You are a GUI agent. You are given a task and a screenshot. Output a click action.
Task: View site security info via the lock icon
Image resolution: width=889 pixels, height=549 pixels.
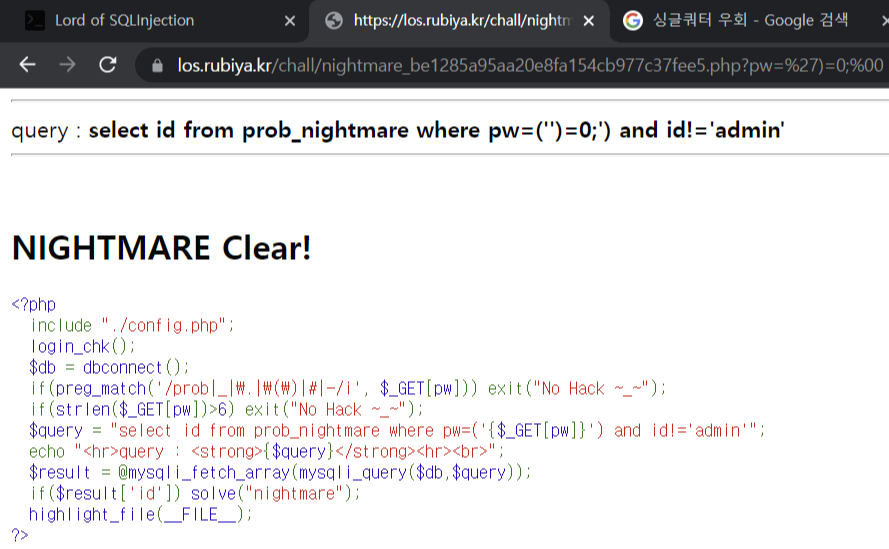158,66
